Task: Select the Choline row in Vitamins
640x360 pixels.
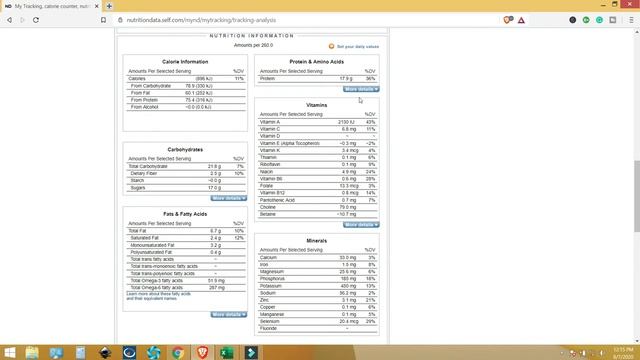Action: coord(318,207)
